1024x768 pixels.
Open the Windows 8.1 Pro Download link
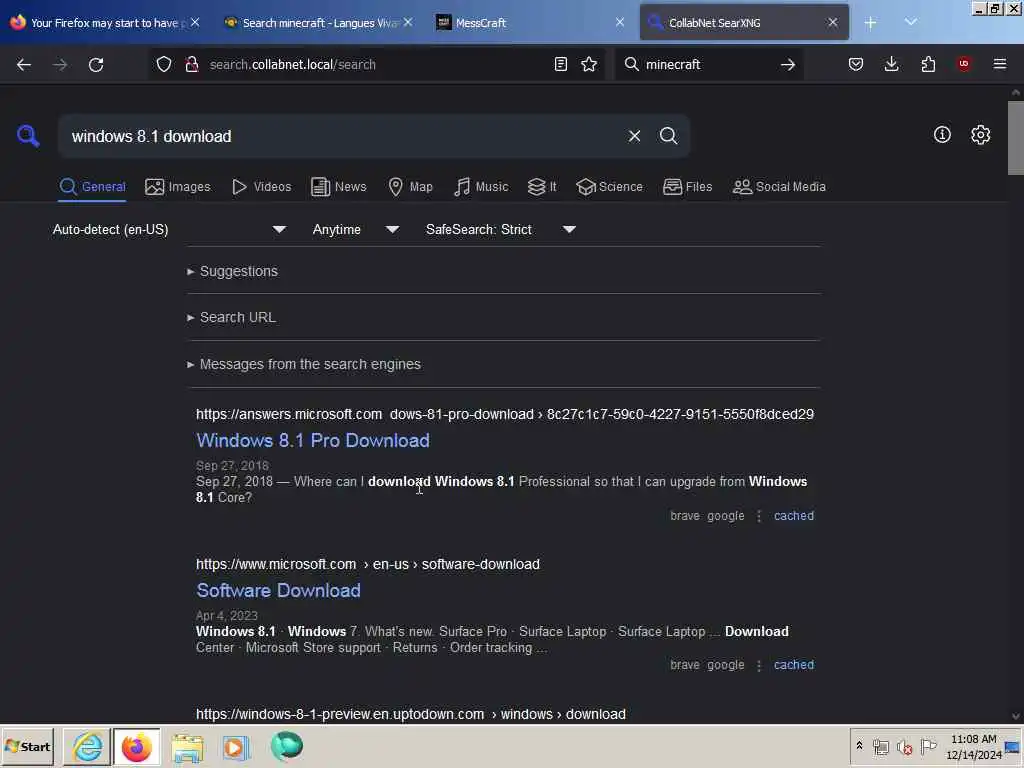313,441
